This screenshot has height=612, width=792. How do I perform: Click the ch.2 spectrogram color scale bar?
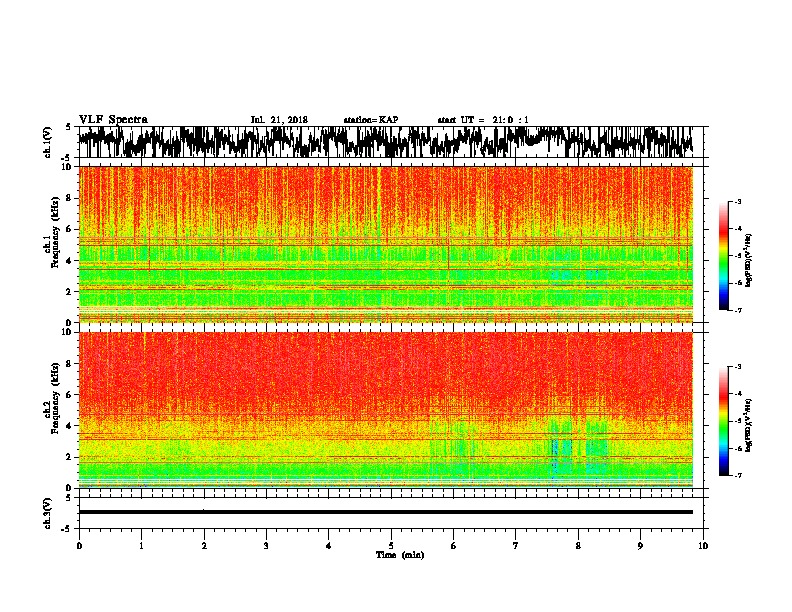(x=724, y=421)
